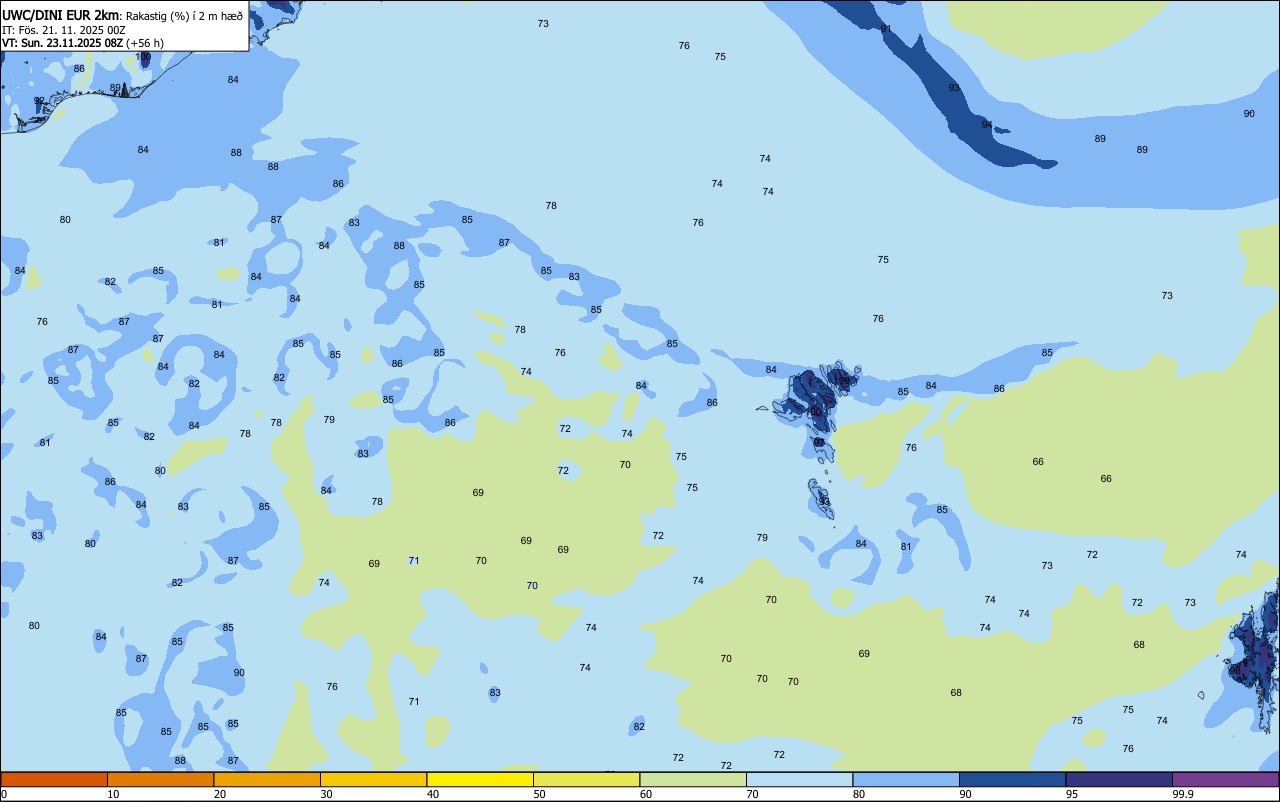Click the 'VT: Sun. 23.11.2025 08Z (+56 h)' line
The image size is (1280, 802).
click(83, 43)
